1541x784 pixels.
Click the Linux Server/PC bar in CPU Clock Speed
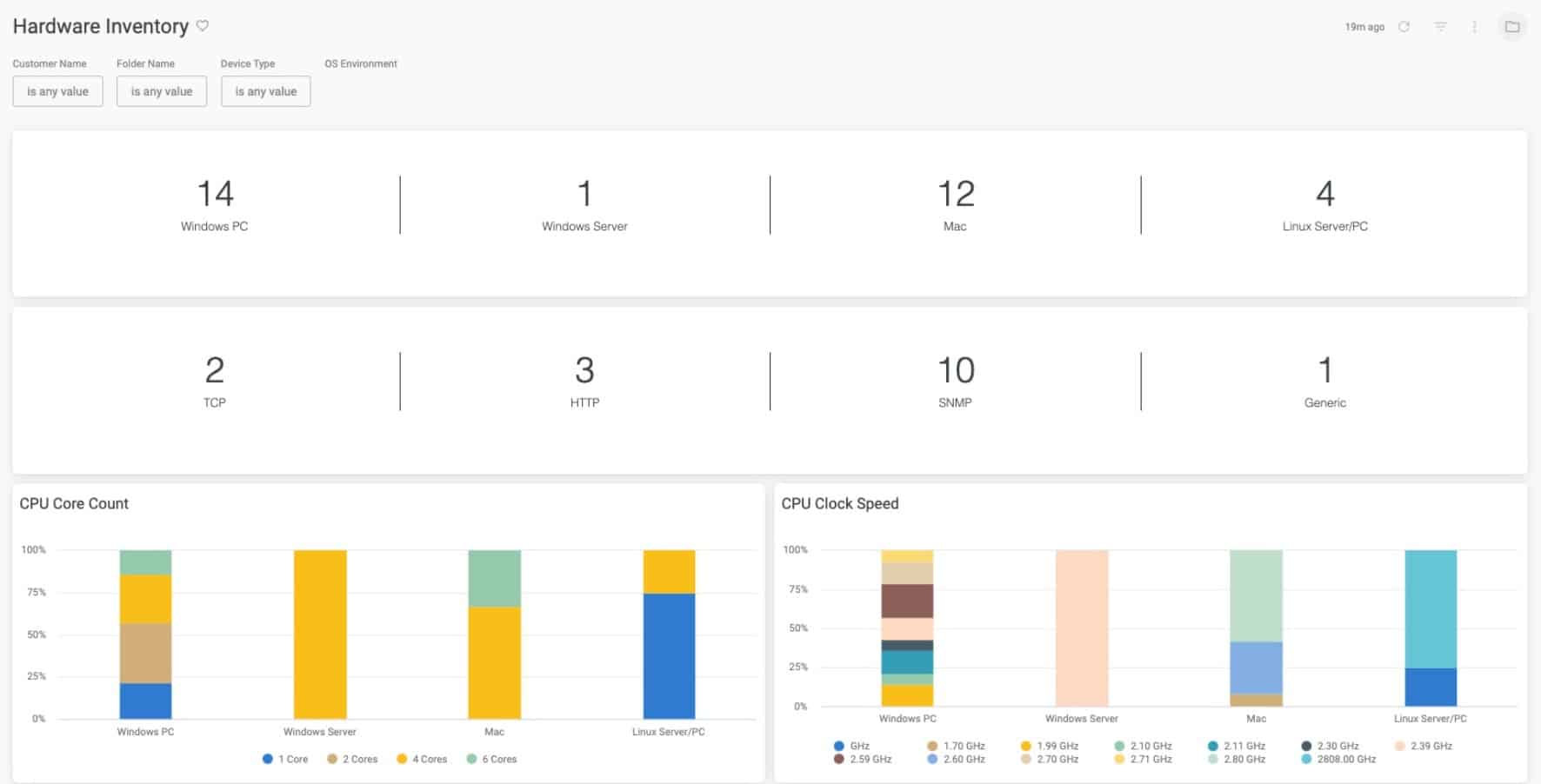[1430, 626]
